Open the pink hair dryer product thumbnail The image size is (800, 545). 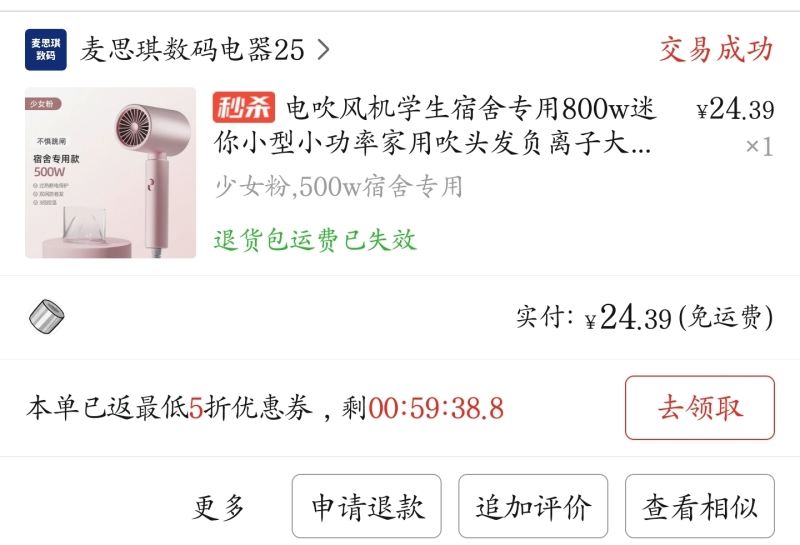click(111, 172)
